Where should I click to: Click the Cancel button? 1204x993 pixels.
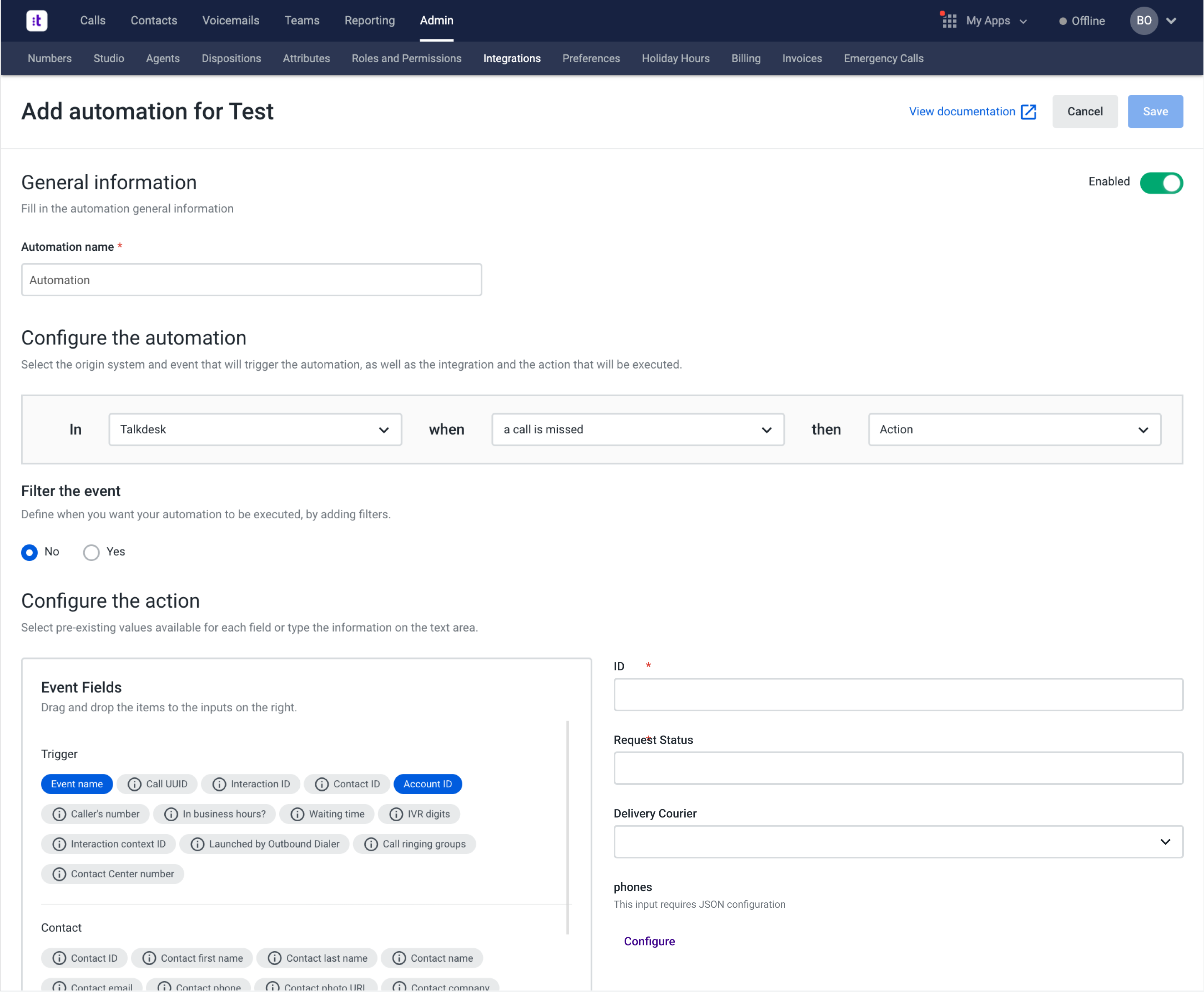pos(1084,112)
